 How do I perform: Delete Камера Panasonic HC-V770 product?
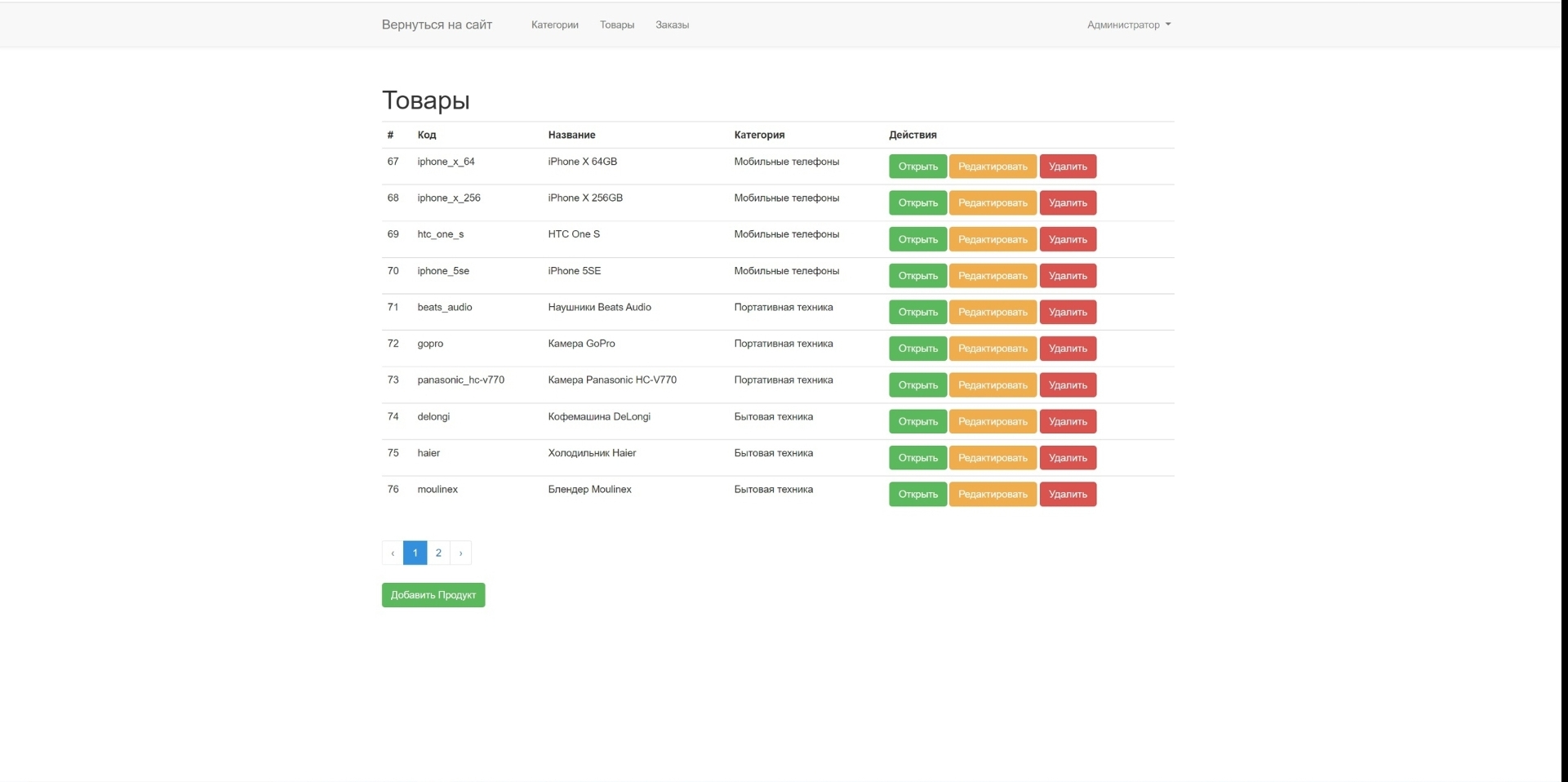click(1068, 384)
